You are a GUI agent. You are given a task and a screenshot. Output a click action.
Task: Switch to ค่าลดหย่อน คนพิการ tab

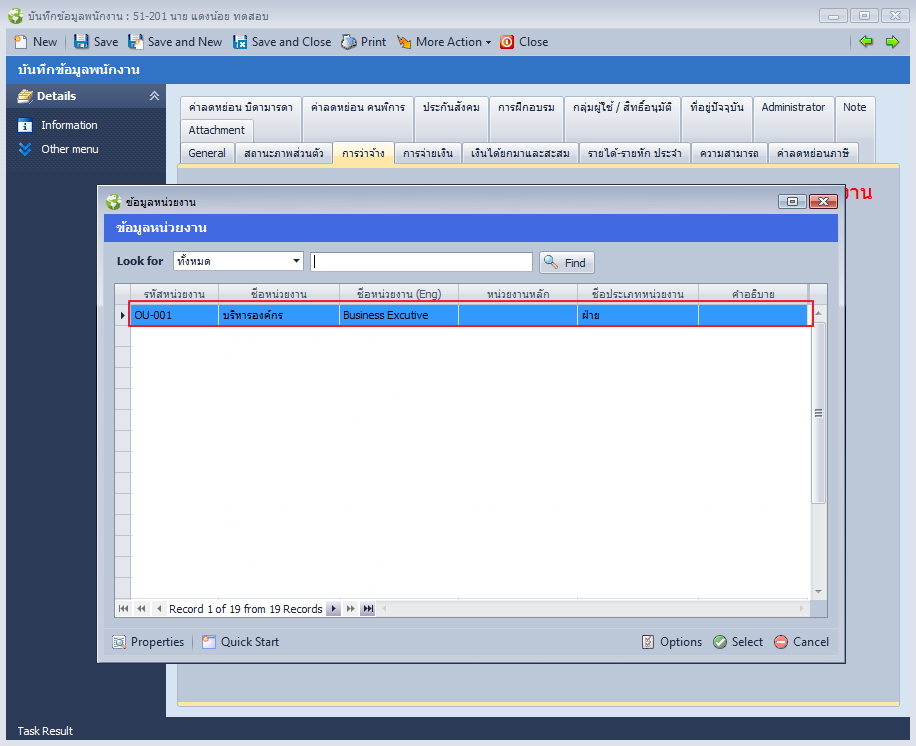pyautogui.click(x=358, y=107)
